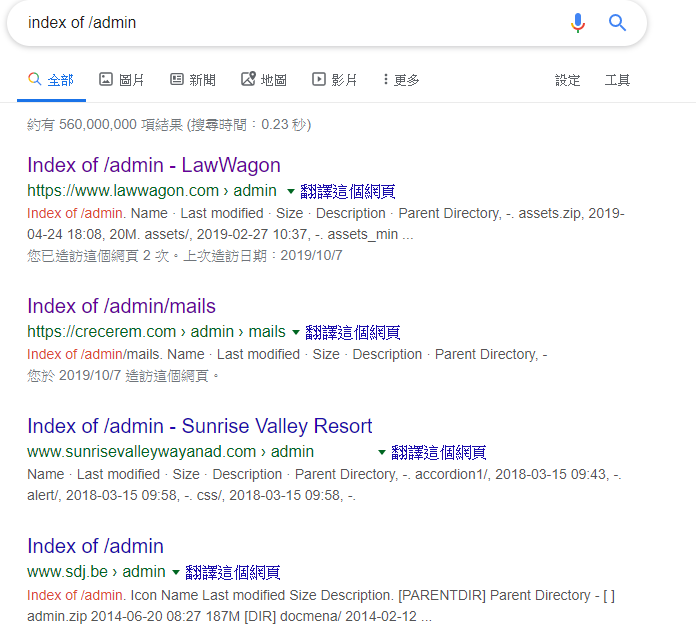Click 翻譯這個網頁 for Sunrise Valley Resort result
This screenshot has height=636, width=696.
click(x=439, y=453)
